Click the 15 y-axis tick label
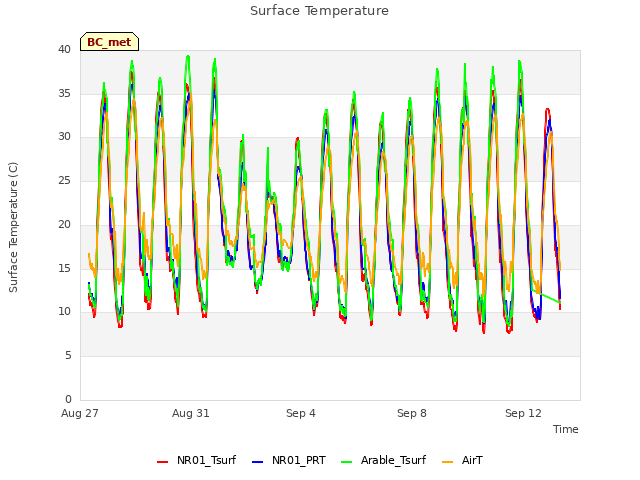The image size is (640, 480). 64,268
